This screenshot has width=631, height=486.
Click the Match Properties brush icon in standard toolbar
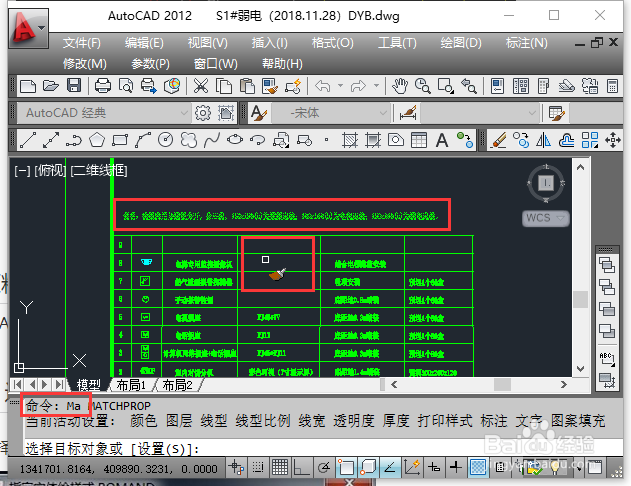270,86
